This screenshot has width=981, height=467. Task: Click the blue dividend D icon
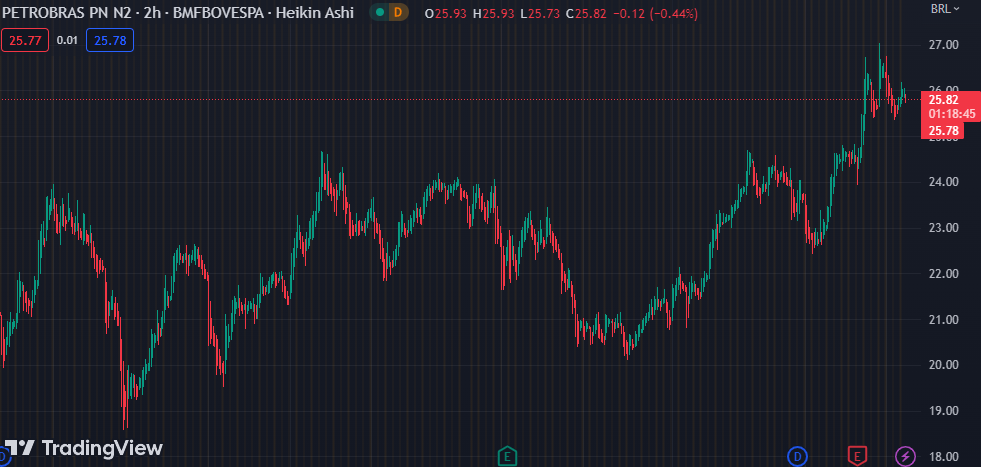797,456
